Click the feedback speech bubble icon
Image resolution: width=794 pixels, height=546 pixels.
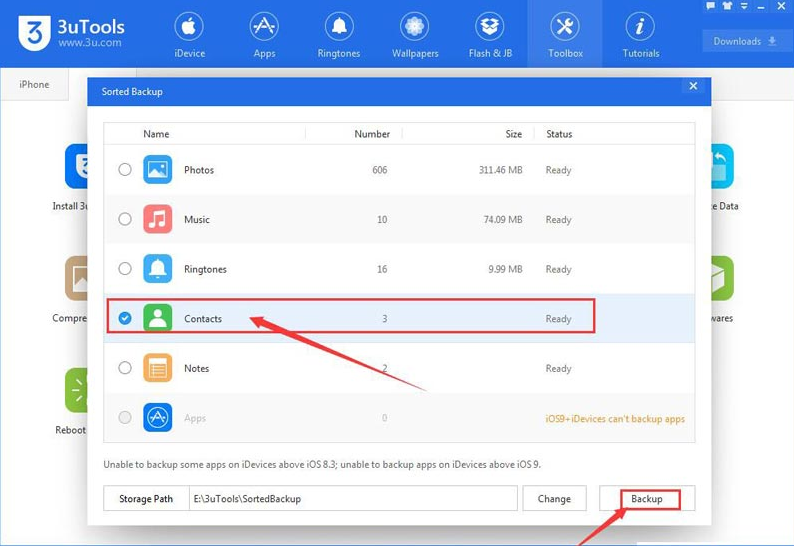(711, 6)
